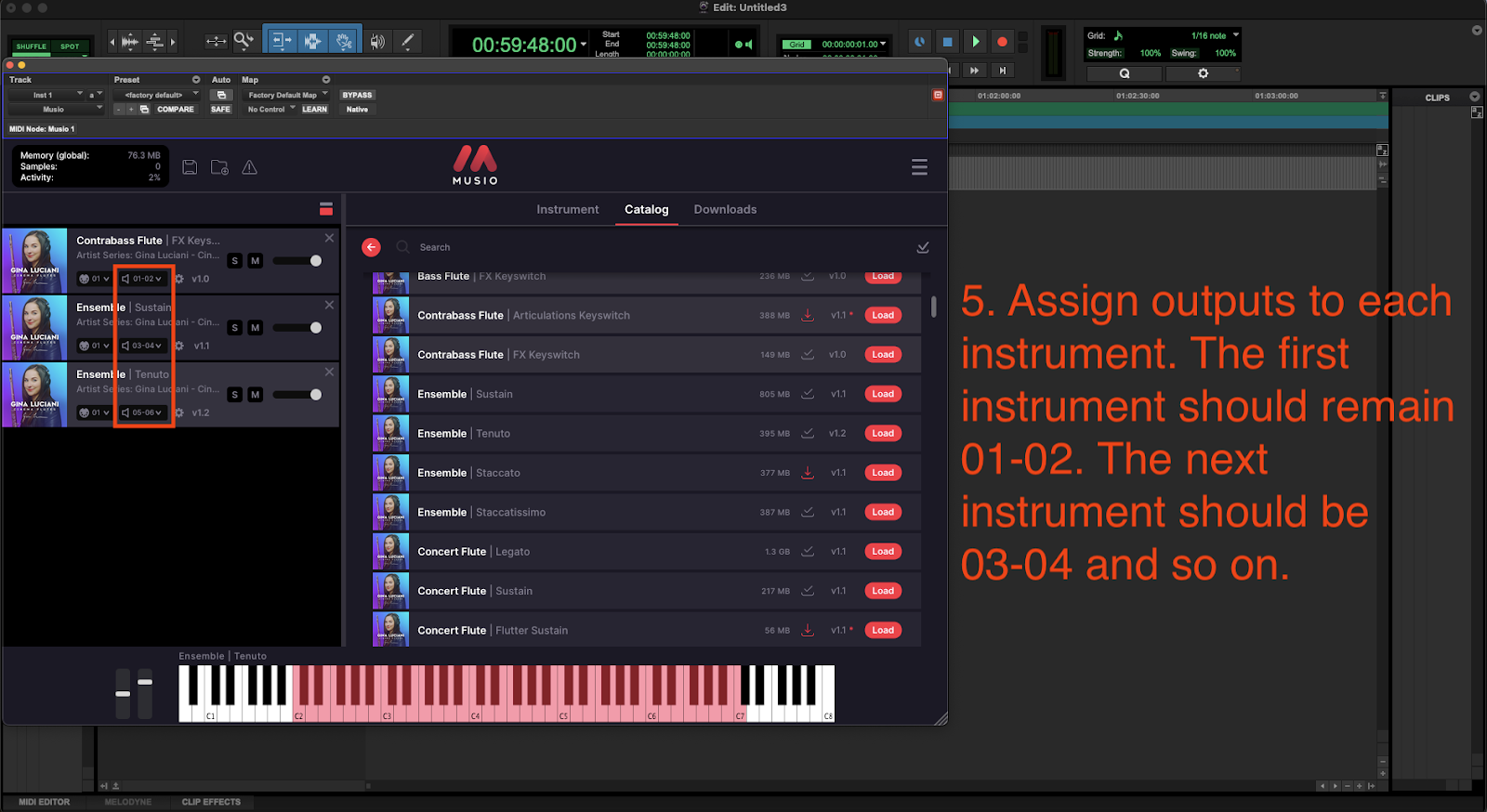Image resolution: width=1487 pixels, height=812 pixels.
Task: Open output dropdown 05-06 for Ensemble Tenuto
Action: click(142, 413)
